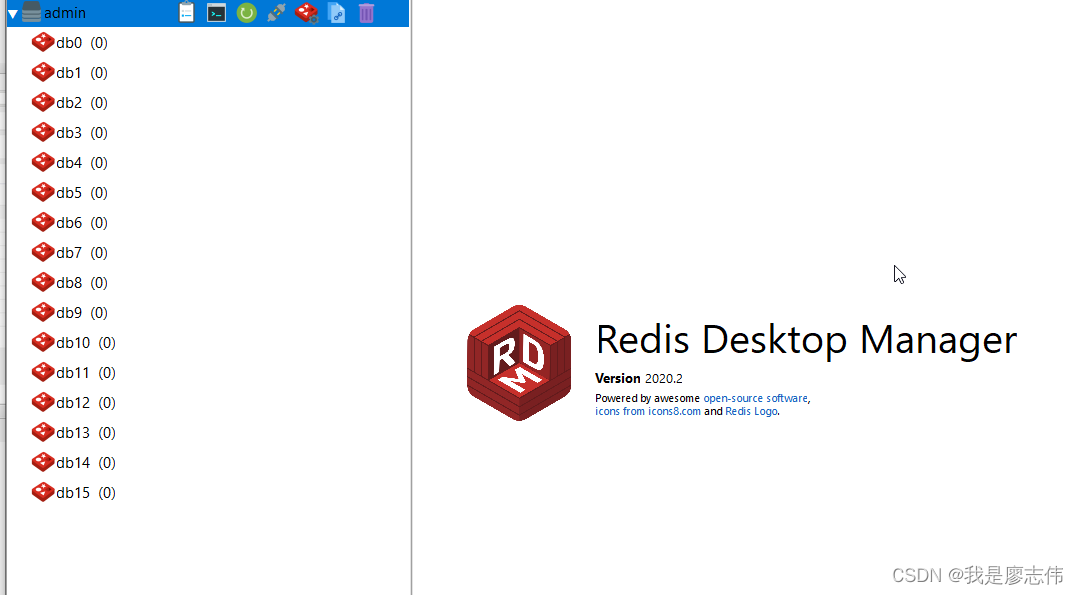Open the console for admin connection
Viewport: 1078px width, 595px height.
(x=217, y=12)
